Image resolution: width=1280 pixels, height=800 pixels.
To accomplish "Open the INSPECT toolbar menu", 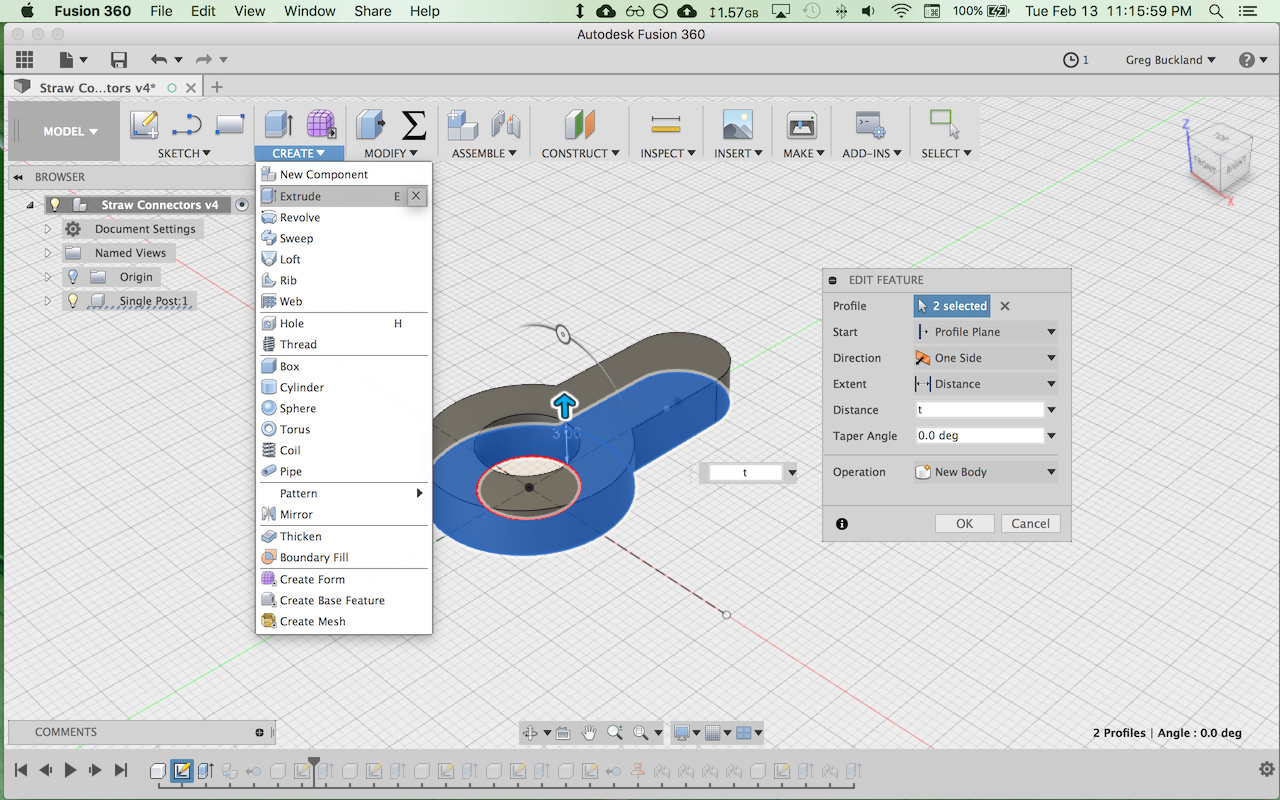I will [668, 153].
